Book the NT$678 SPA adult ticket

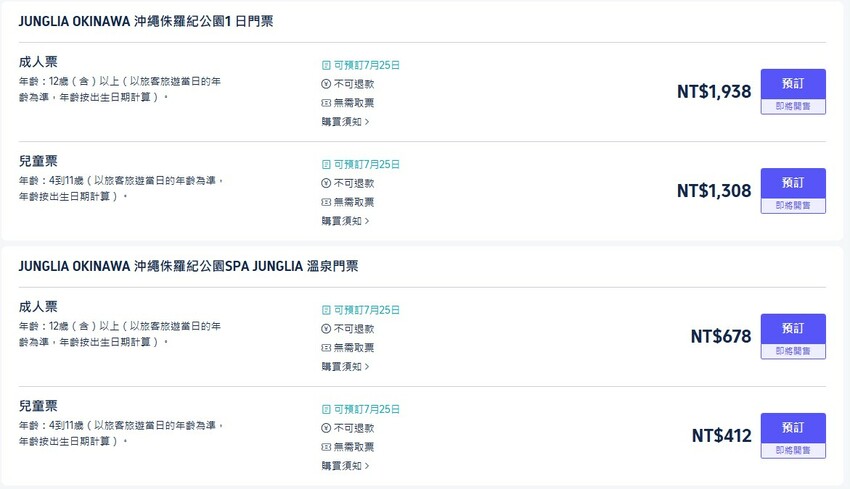coord(792,329)
